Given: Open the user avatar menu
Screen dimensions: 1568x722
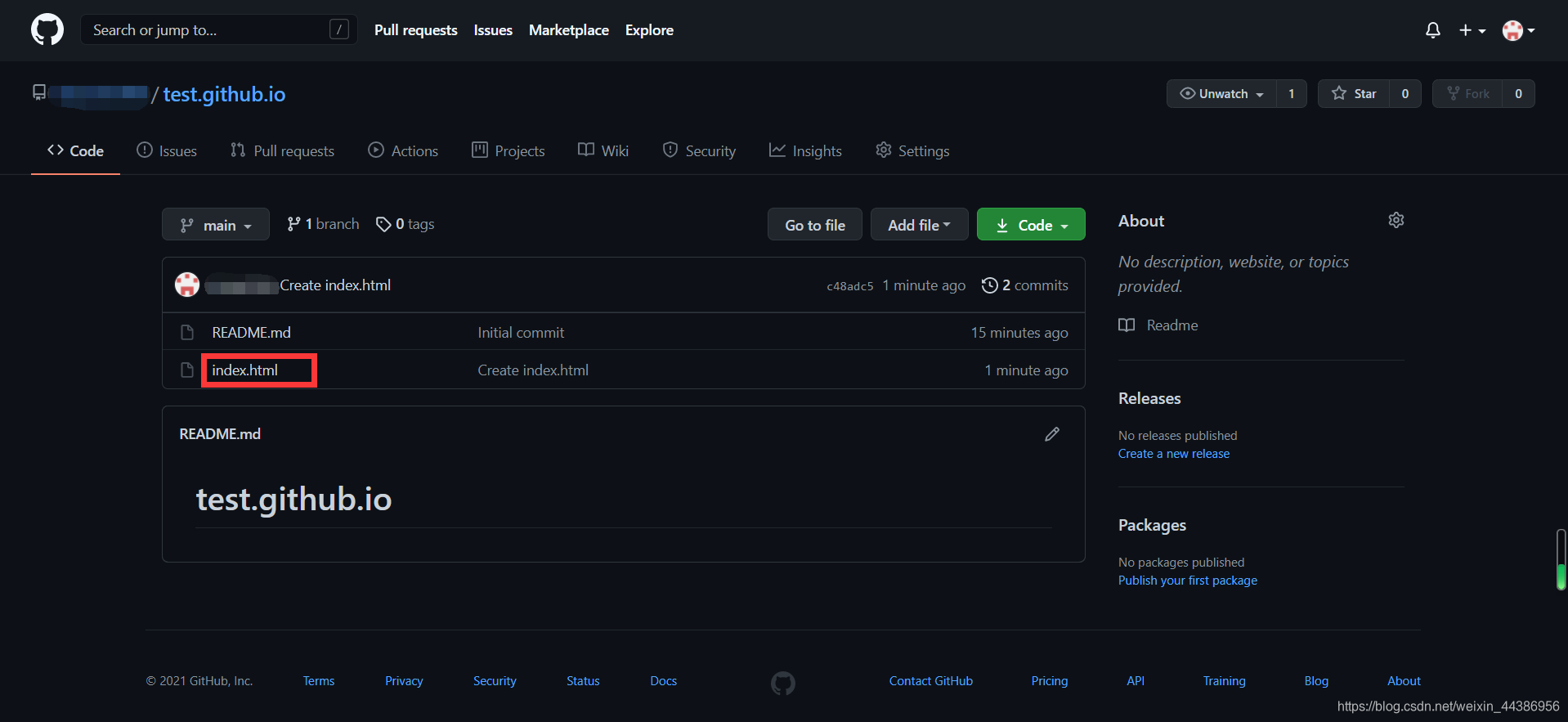Looking at the screenshot, I should (1519, 30).
